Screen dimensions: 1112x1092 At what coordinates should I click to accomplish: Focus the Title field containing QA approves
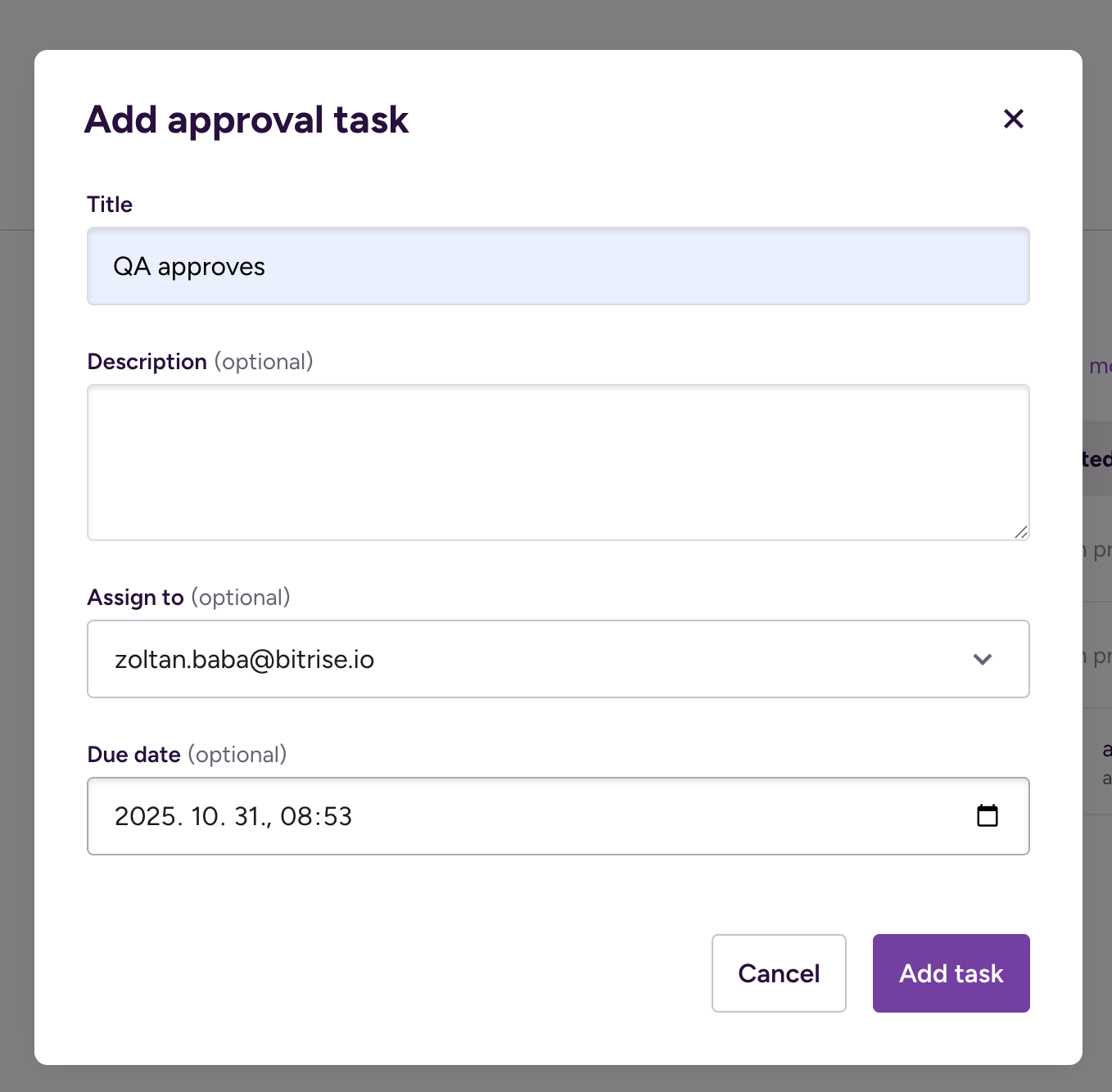click(x=558, y=266)
